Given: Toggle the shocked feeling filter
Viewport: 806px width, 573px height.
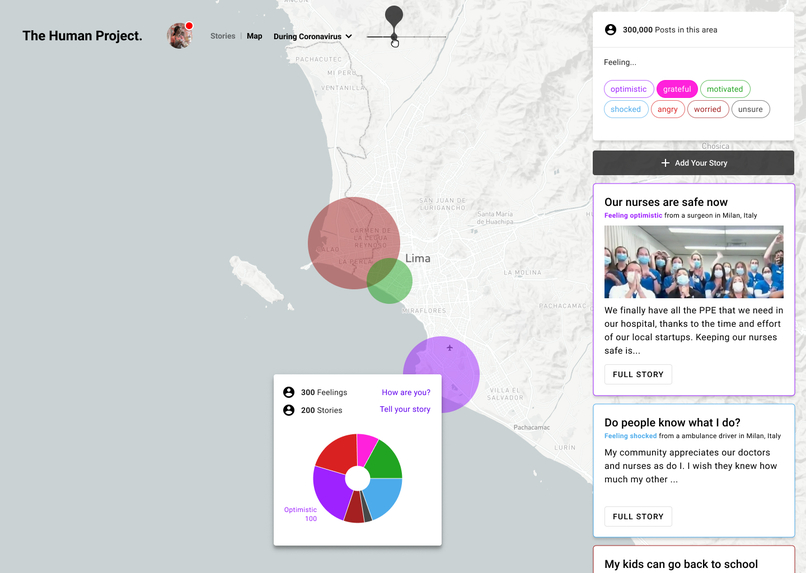Looking at the screenshot, I should (x=626, y=109).
